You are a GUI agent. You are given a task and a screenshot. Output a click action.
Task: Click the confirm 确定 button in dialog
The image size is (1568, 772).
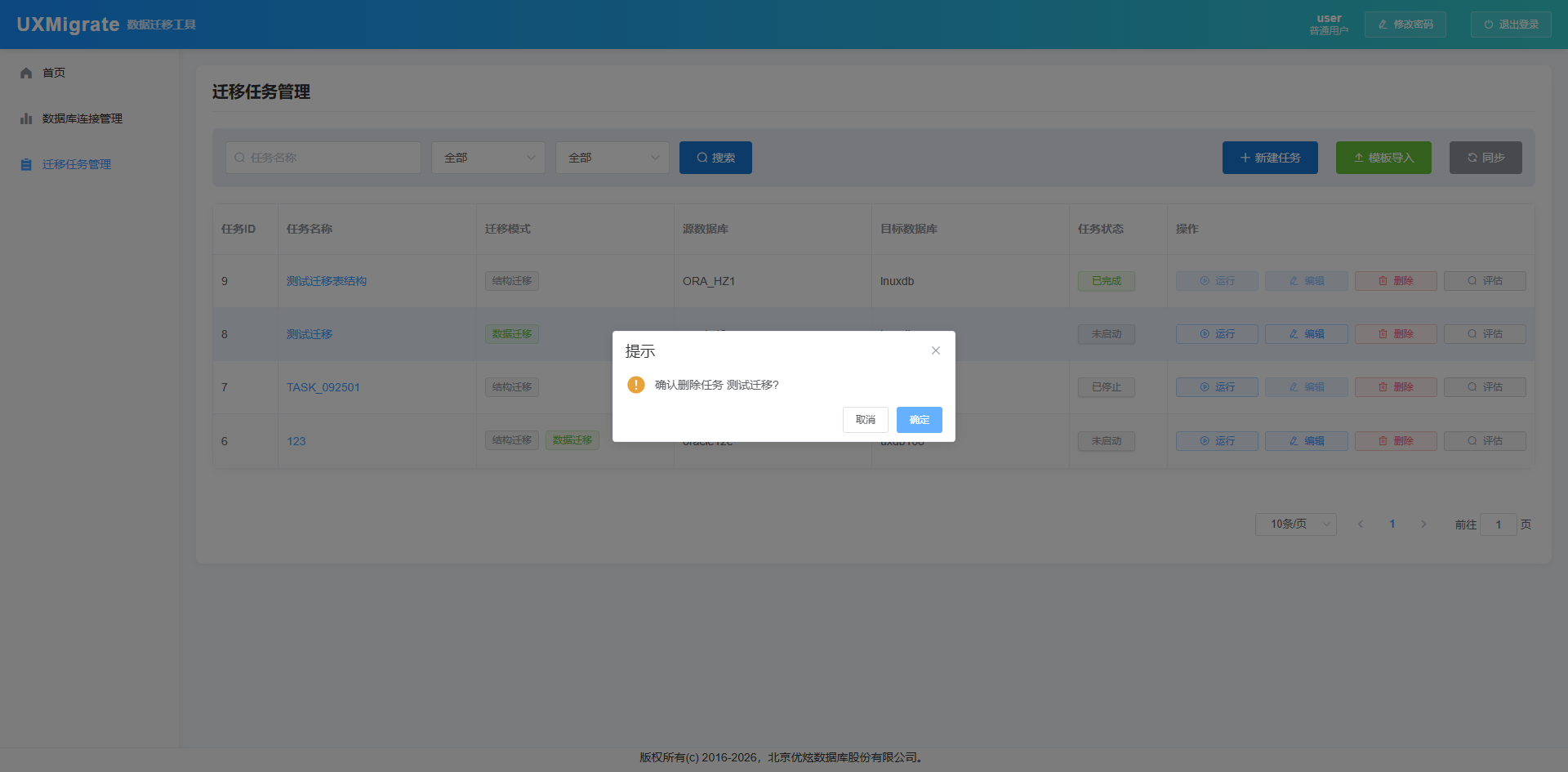[x=919, y=420]
